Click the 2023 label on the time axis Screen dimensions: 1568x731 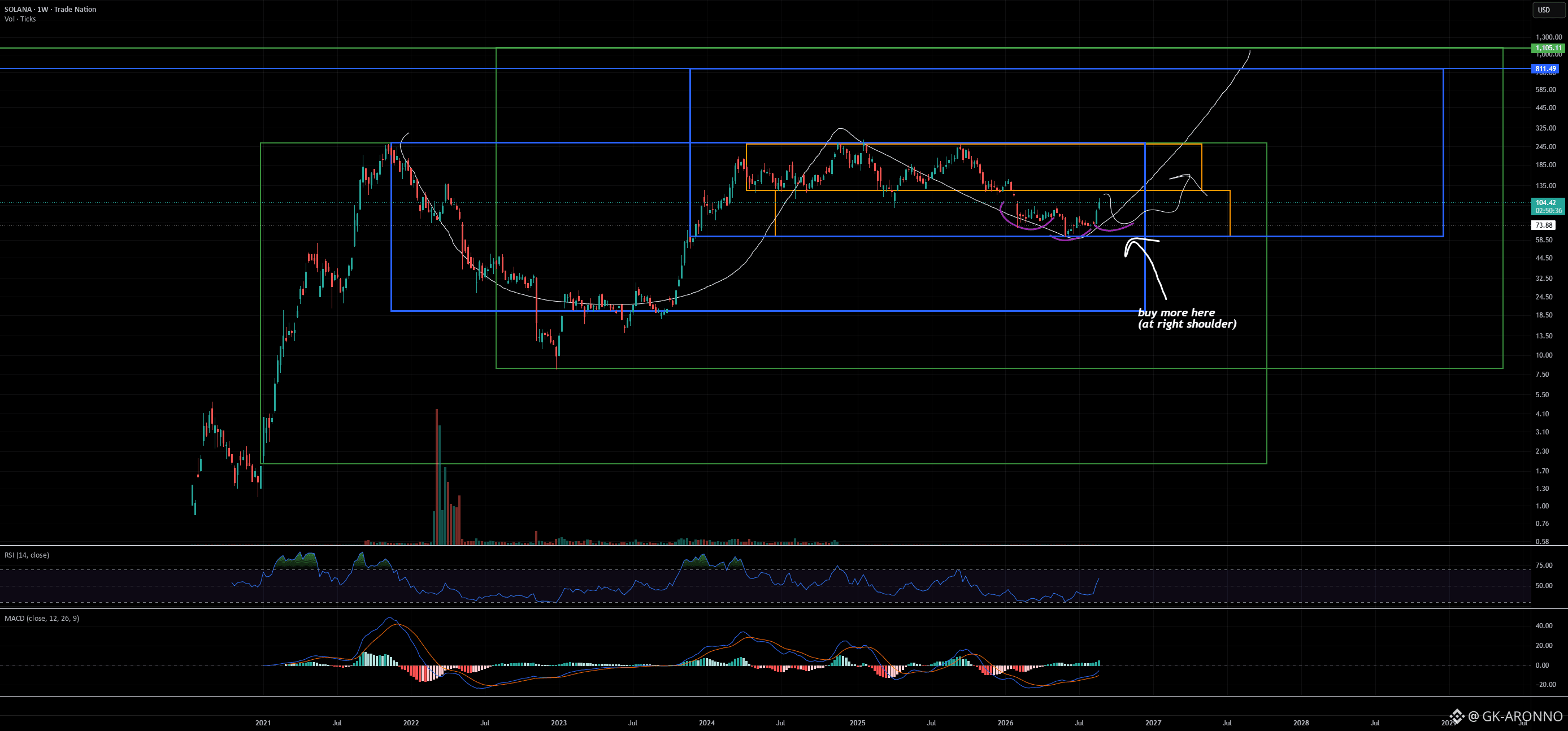[559, 723]
